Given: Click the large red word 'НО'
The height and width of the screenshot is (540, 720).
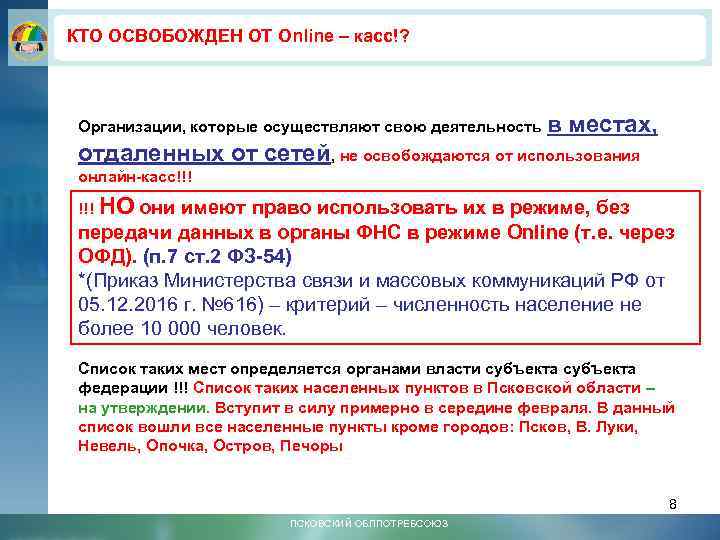Looking at the screenshot, I should 117,206.
